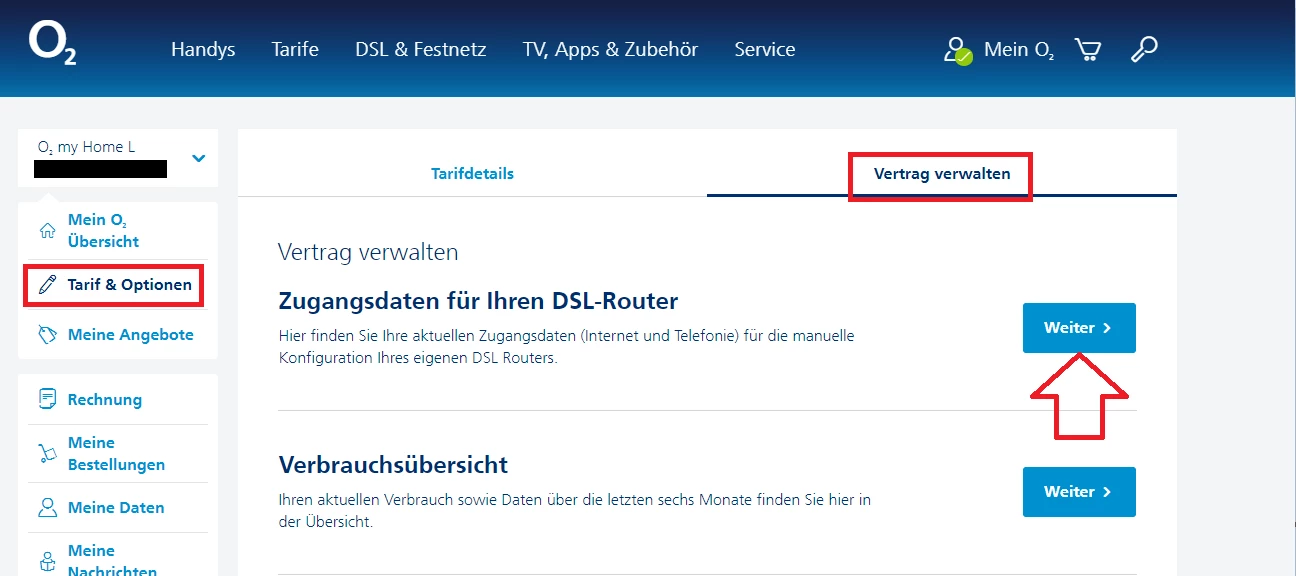Click Weiter for DSL-Router Zugangsdaten
Viewport: 1296px width, 576px height.
tap(1079, 328)
